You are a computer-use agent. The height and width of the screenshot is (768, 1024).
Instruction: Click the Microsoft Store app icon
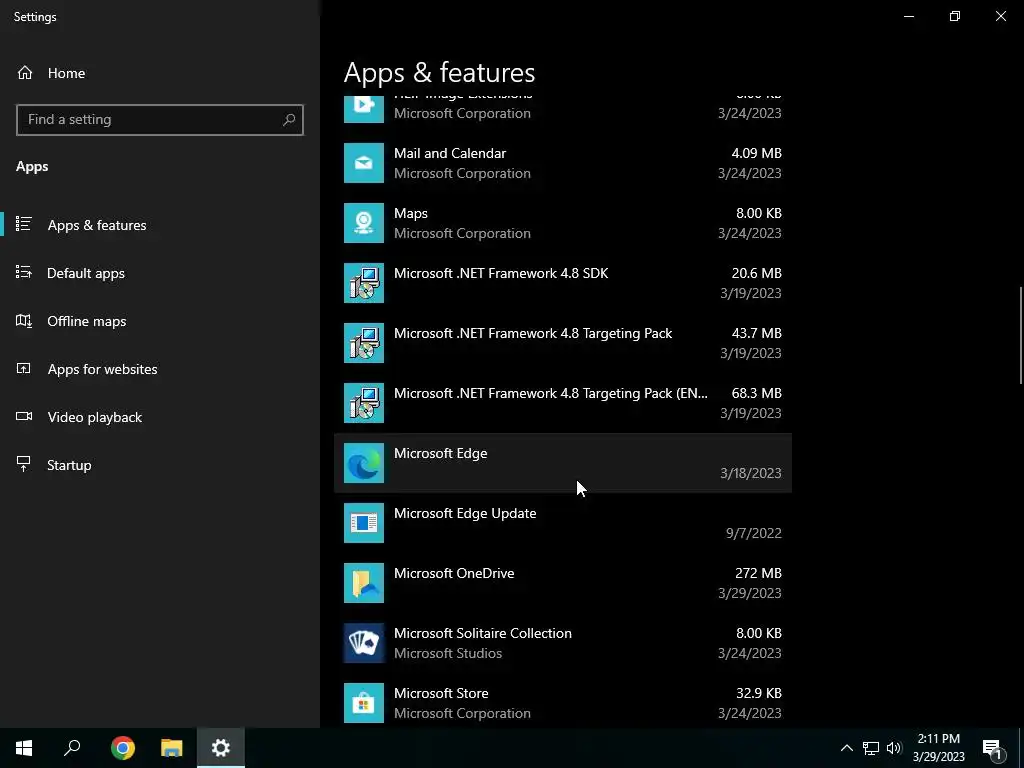(x=364, y=703)
